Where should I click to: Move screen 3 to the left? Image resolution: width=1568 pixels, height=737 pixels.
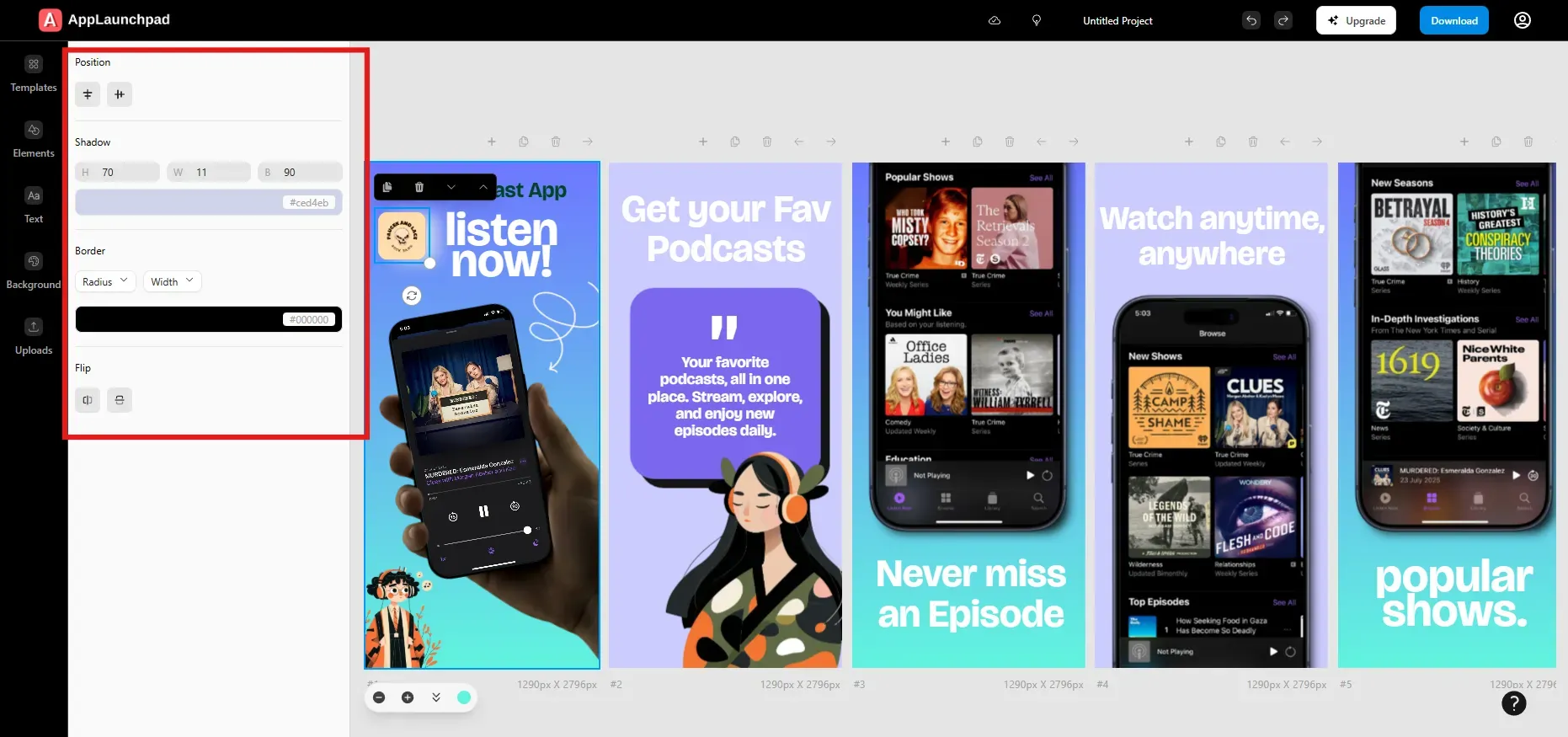tap(1042, 142)
